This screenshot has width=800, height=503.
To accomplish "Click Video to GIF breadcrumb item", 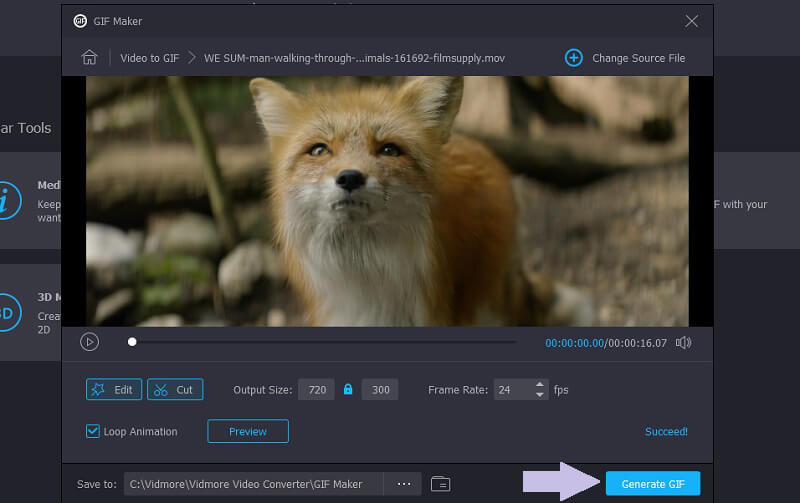I will 150,58.
